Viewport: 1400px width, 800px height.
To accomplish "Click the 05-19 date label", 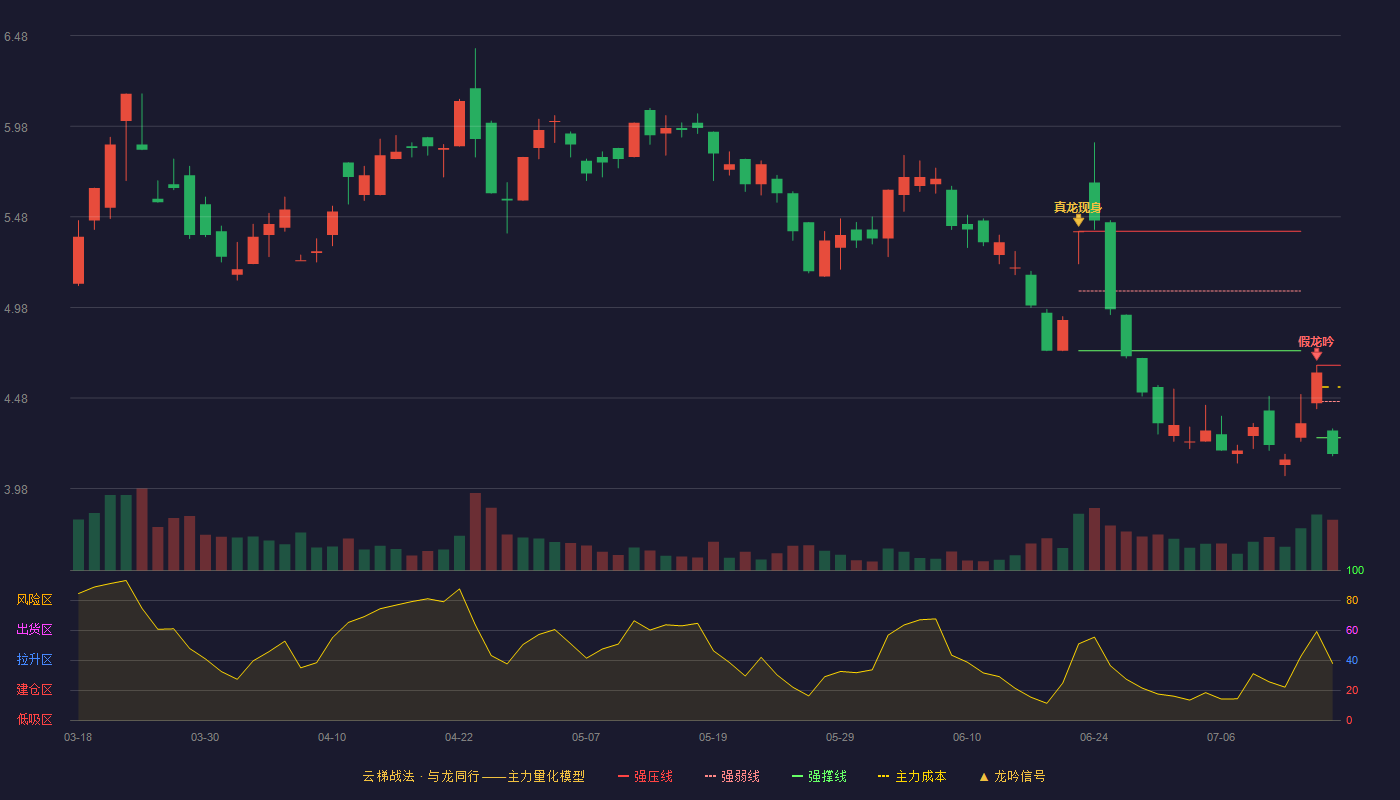I will [x=713, y=737].
